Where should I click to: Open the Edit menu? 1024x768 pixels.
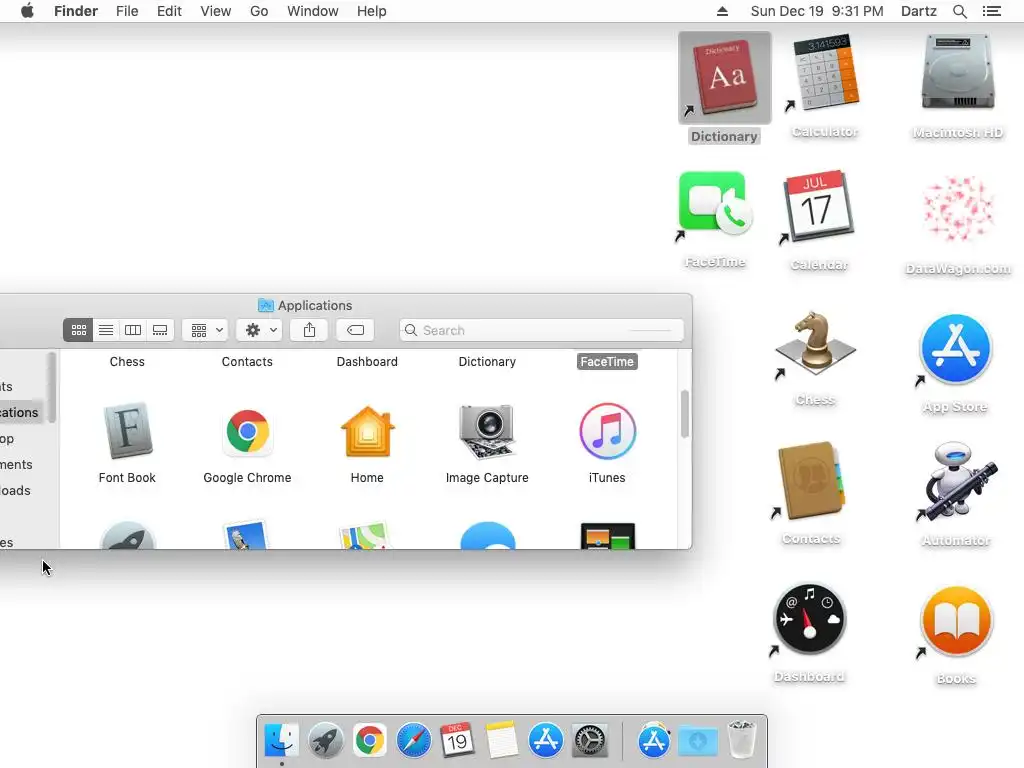pyautogui.click(x=169, y=11)
